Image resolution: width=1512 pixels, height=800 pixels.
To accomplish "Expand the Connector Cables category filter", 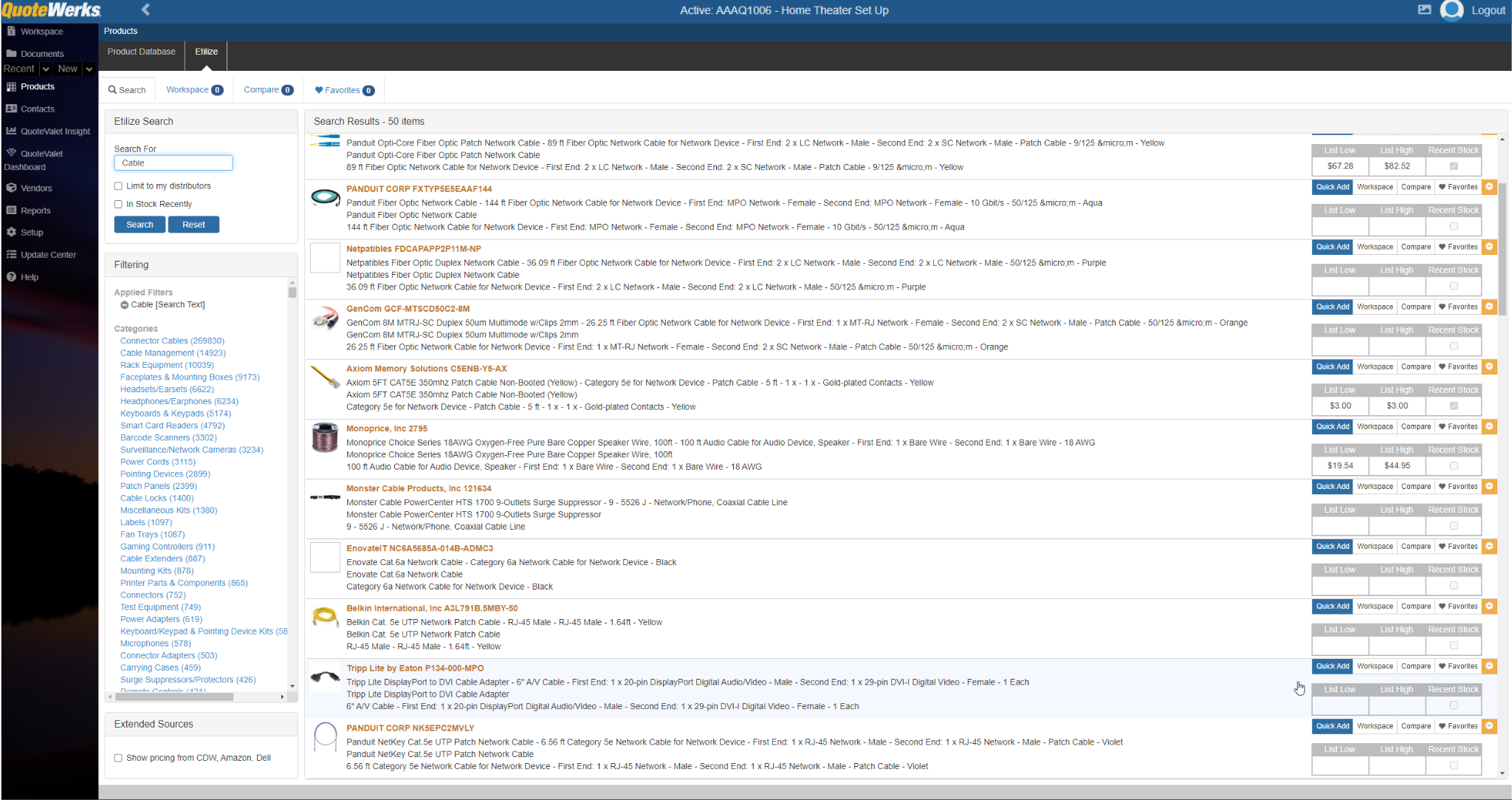I will (173, 340).
